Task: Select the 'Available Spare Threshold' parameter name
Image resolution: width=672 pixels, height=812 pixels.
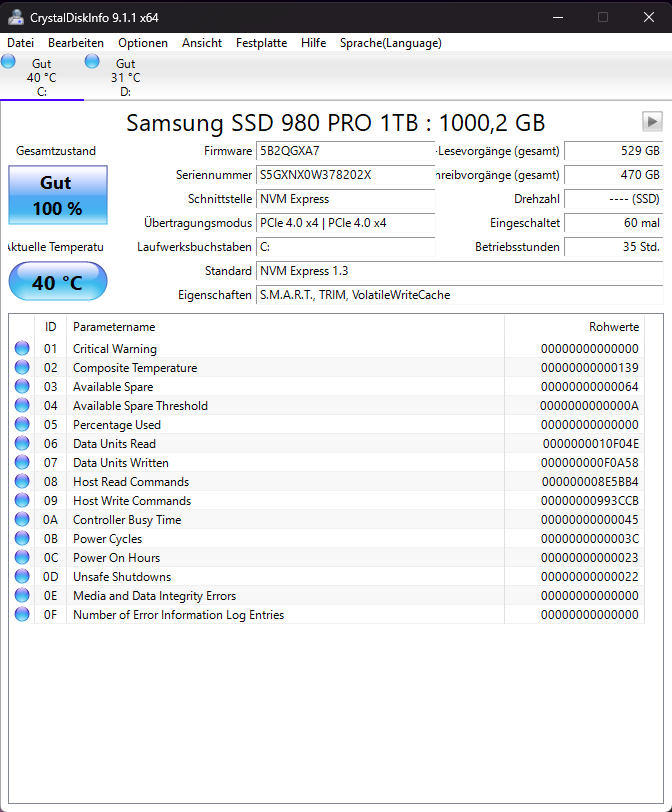Action: pyautogui.click(x=140, y=405)
